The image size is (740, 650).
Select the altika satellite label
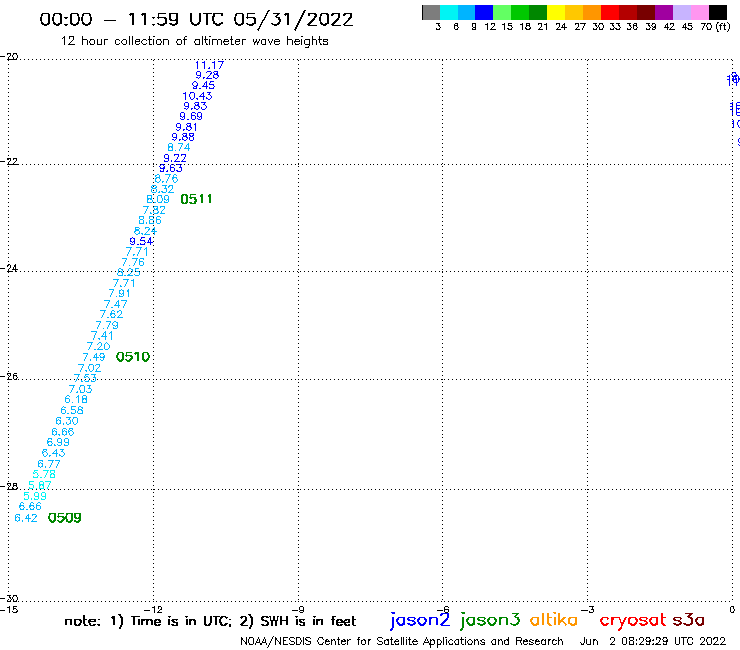pyautogui.click(x=554, y=619)
